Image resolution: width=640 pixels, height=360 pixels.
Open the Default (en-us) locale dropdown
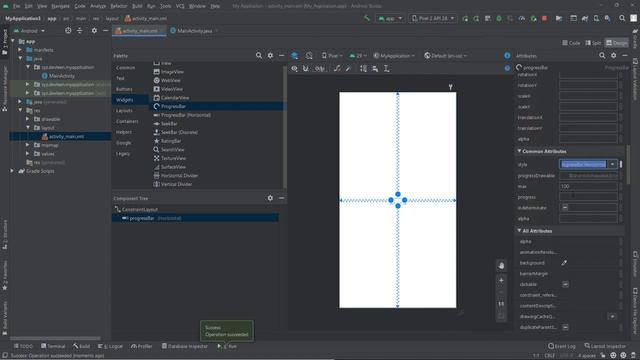(445, 56)
